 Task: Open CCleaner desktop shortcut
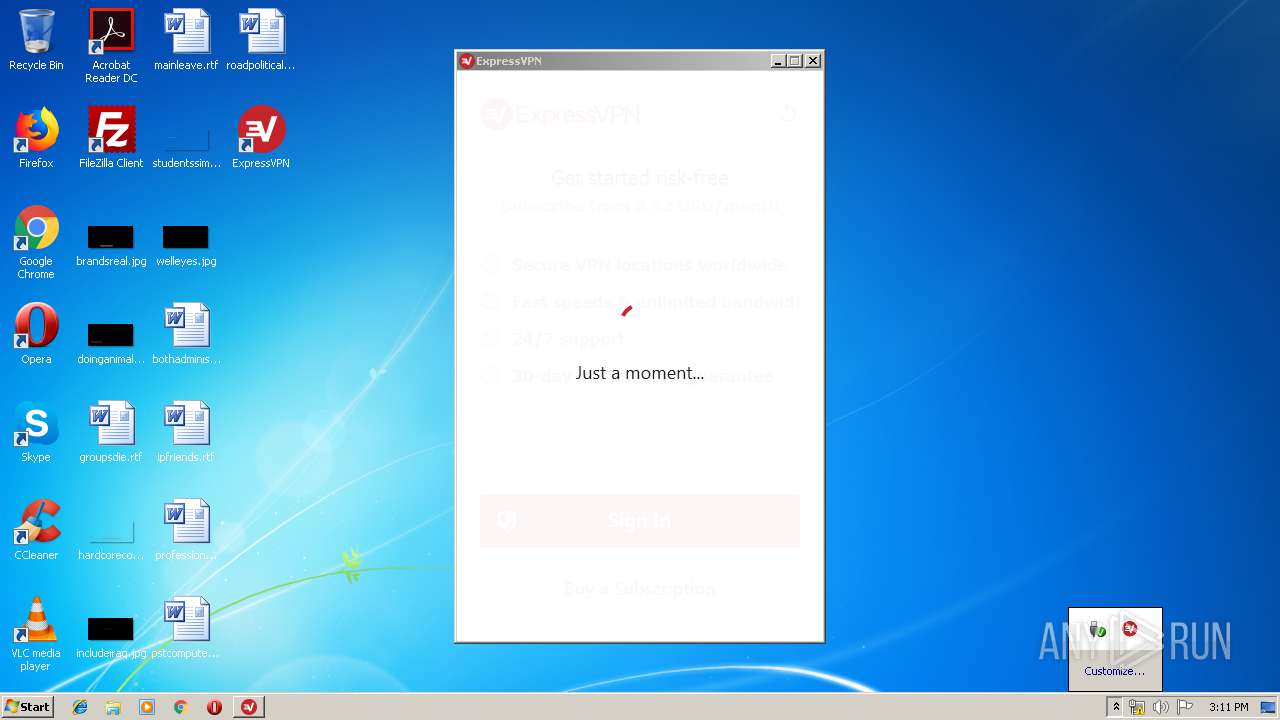[36, 530]
